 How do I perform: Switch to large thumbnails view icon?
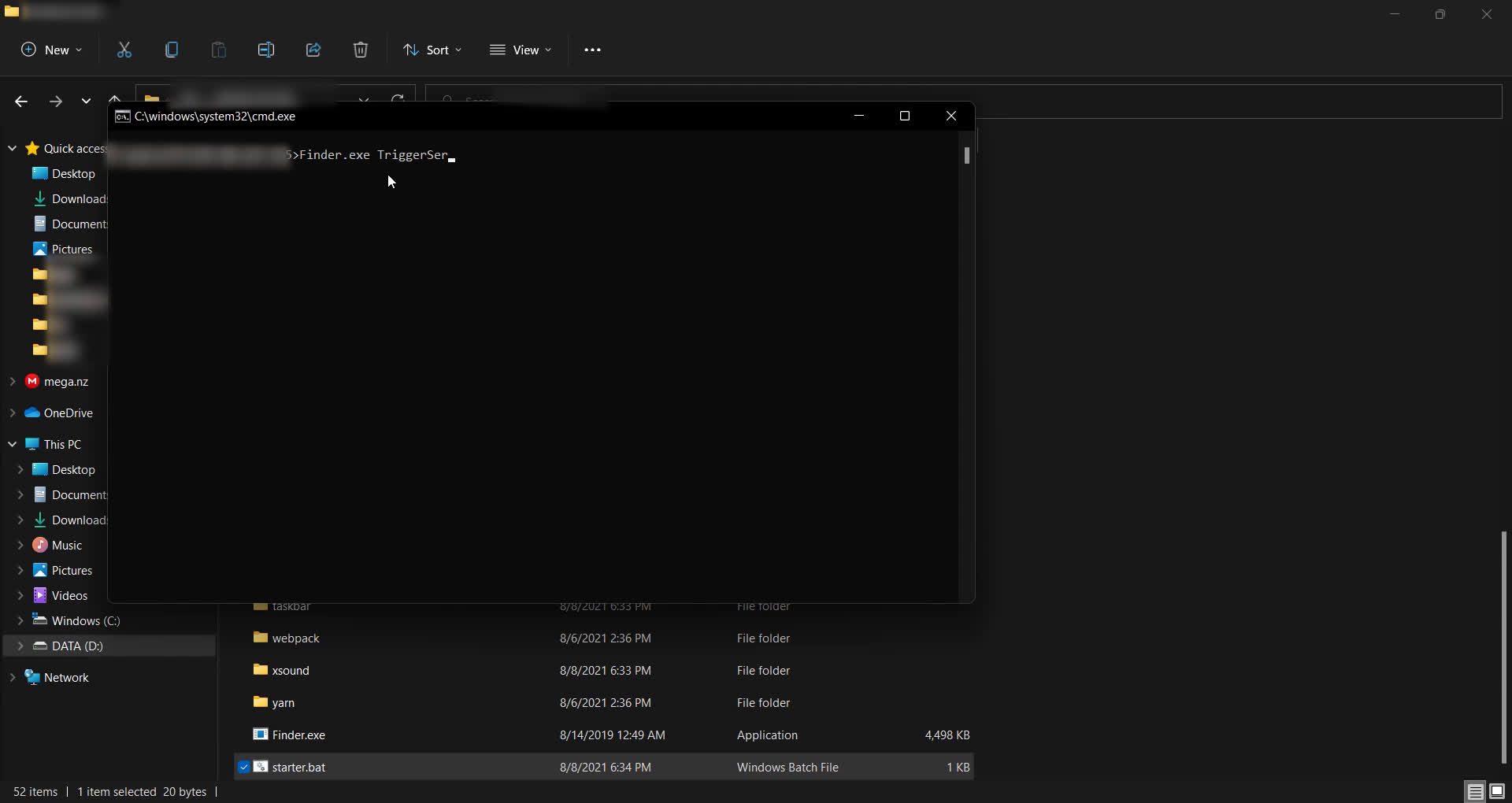[x=1497, y=791]
